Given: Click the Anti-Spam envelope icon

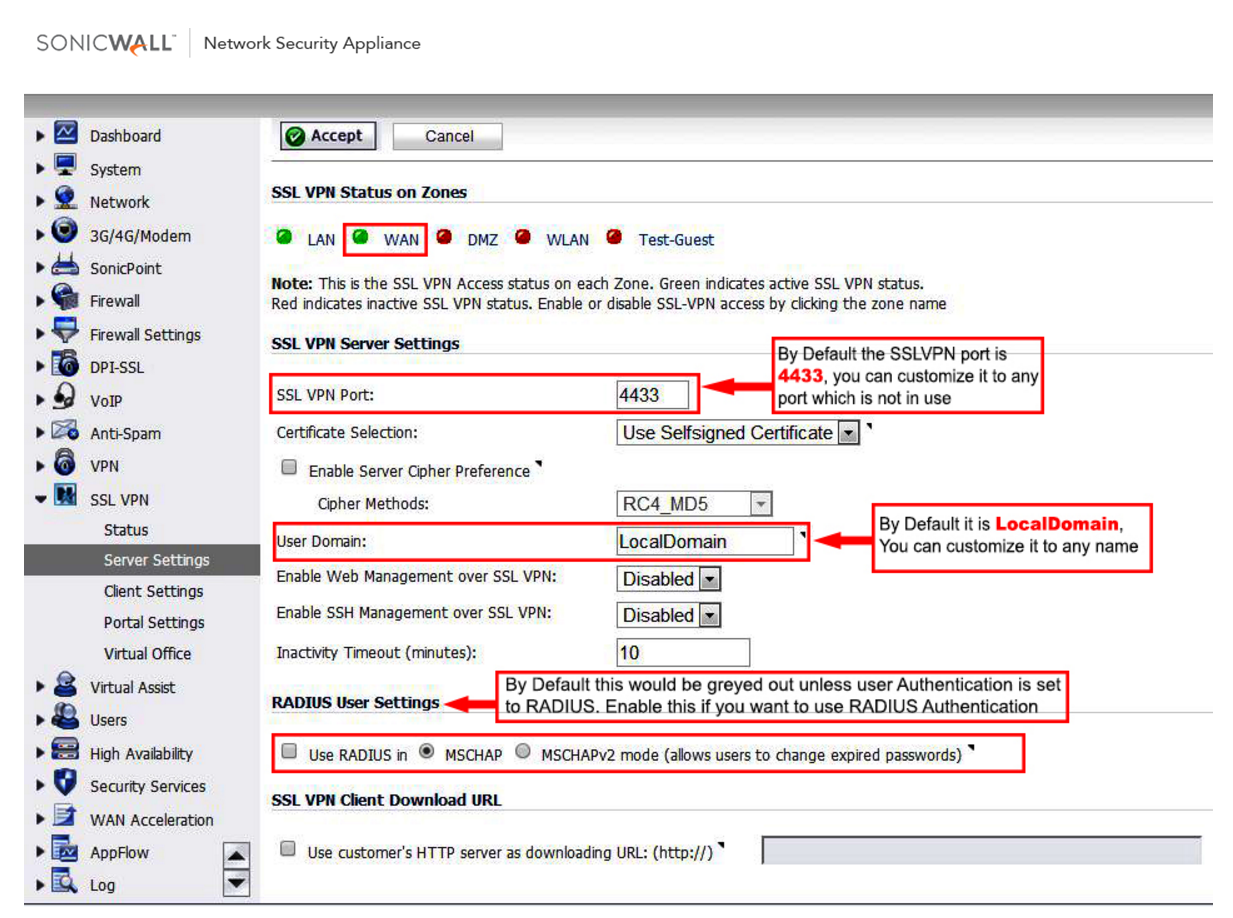Looking at the screenshot, I should point(65,432).
